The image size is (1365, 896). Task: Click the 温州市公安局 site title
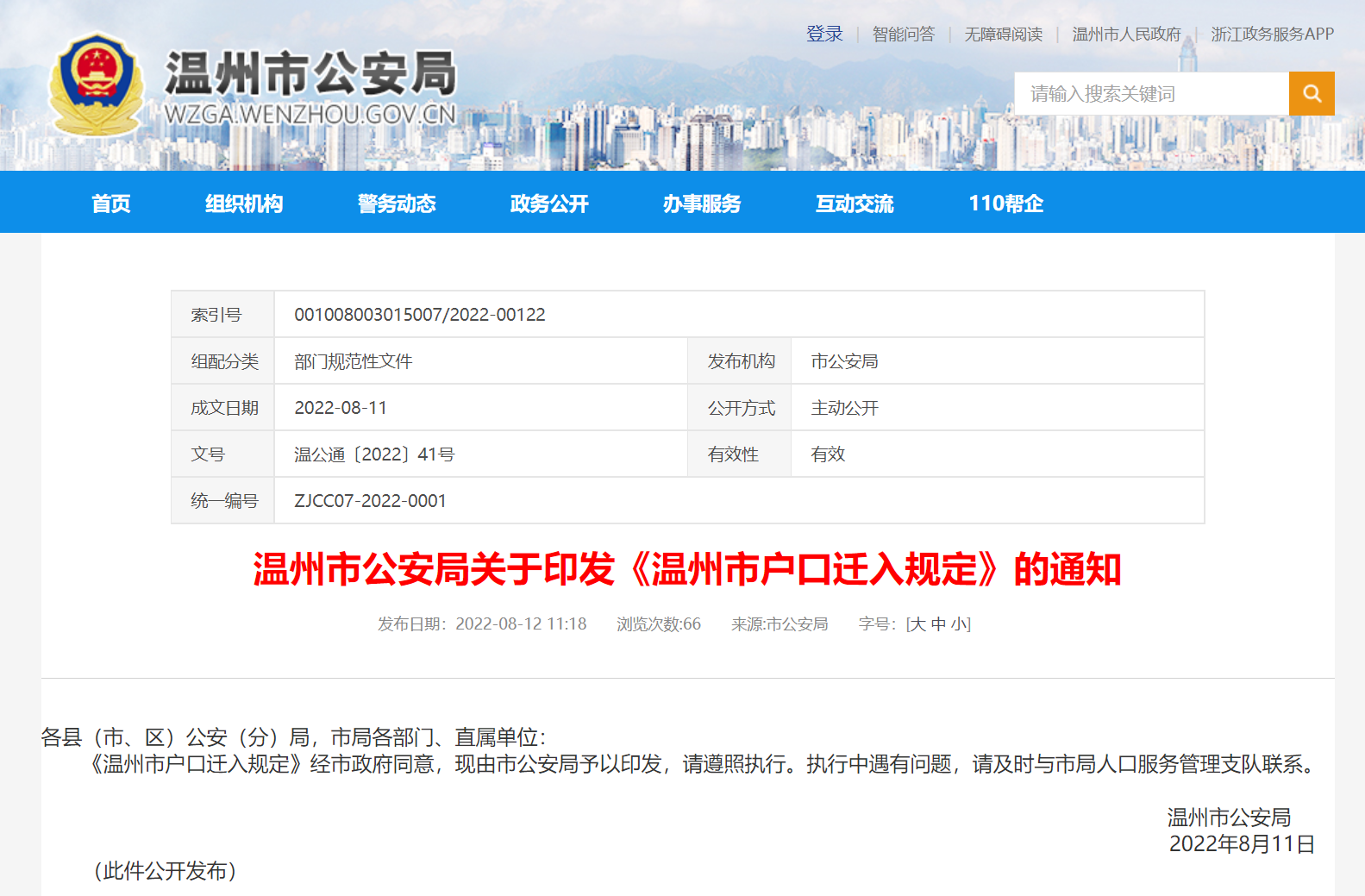310,74
